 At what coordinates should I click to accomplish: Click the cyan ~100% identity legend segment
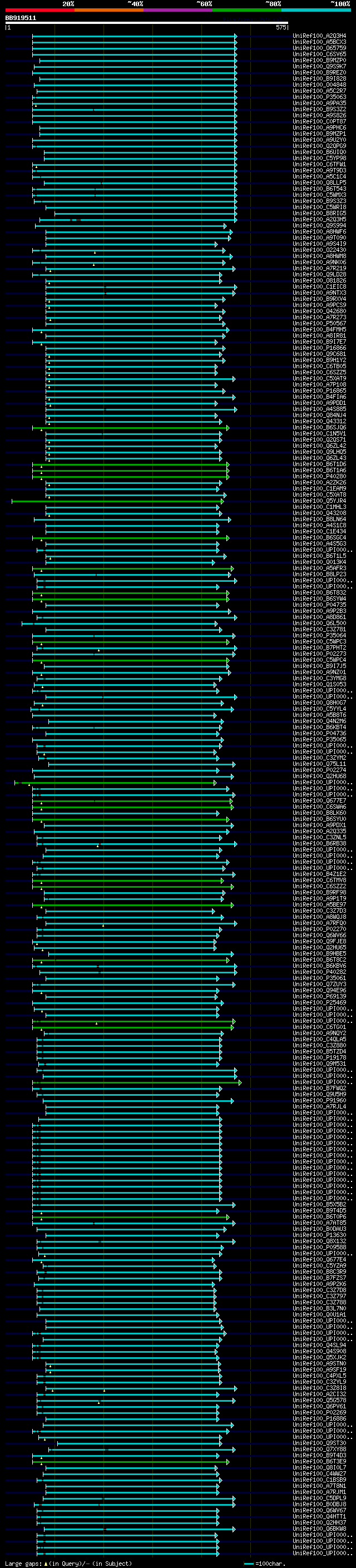click(317, 10)
